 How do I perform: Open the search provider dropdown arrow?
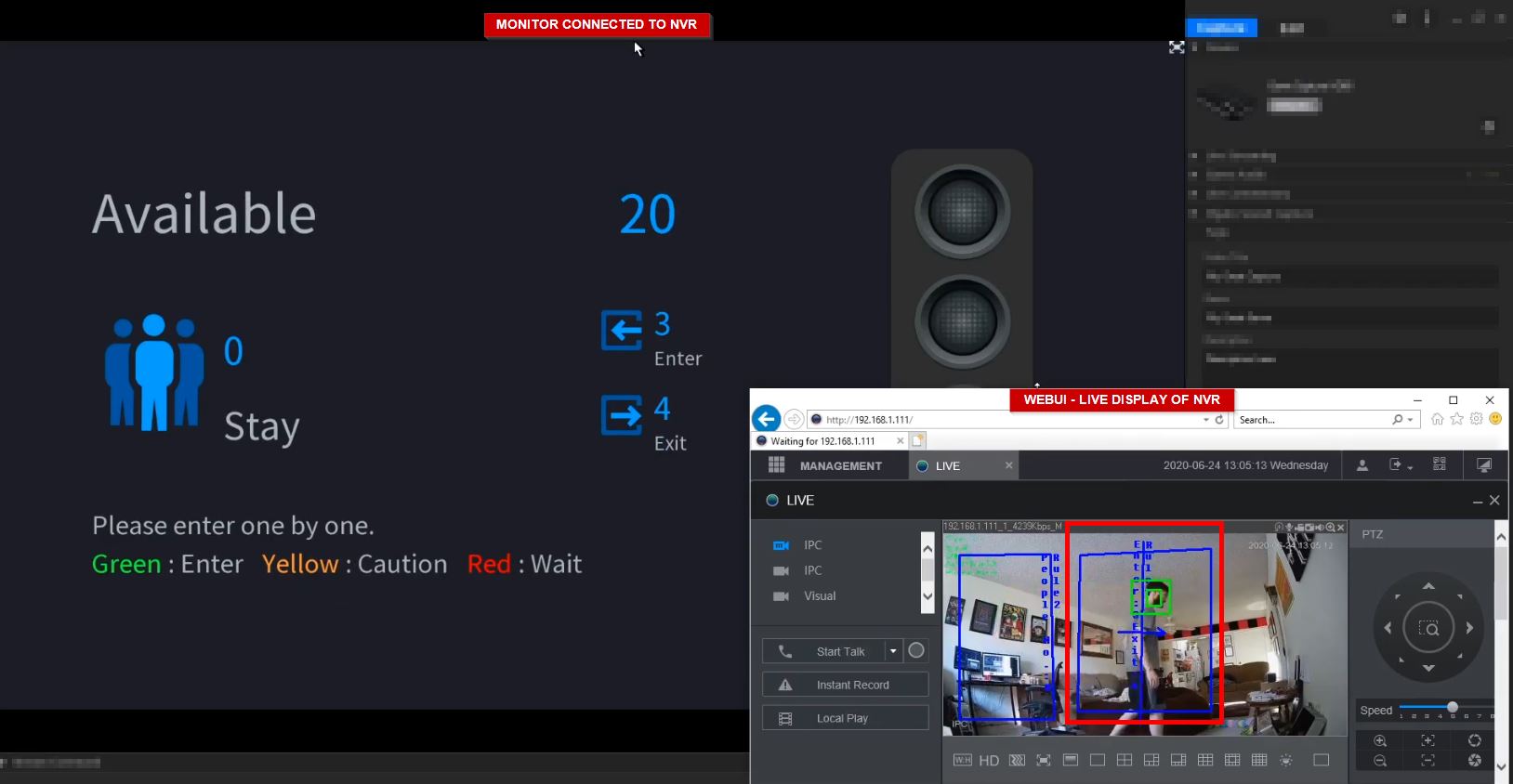point(1411,420)
